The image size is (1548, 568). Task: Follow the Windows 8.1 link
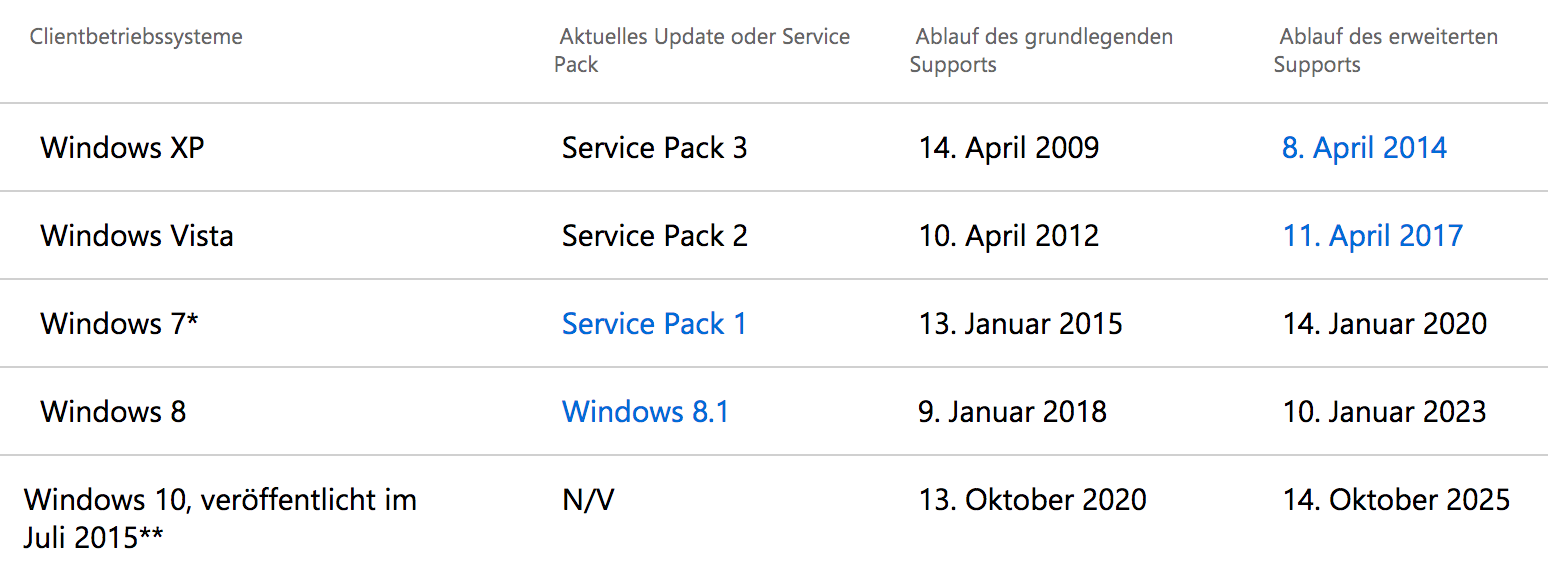pos(645,412)
